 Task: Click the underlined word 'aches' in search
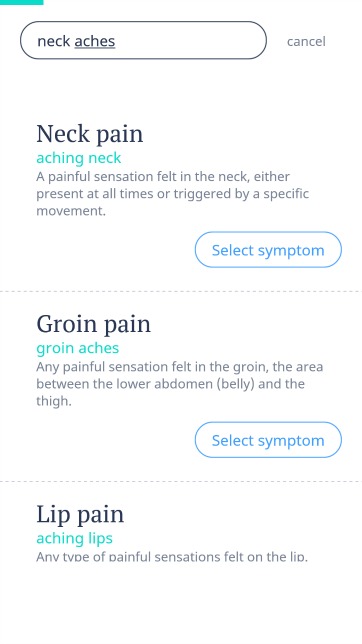95,41
